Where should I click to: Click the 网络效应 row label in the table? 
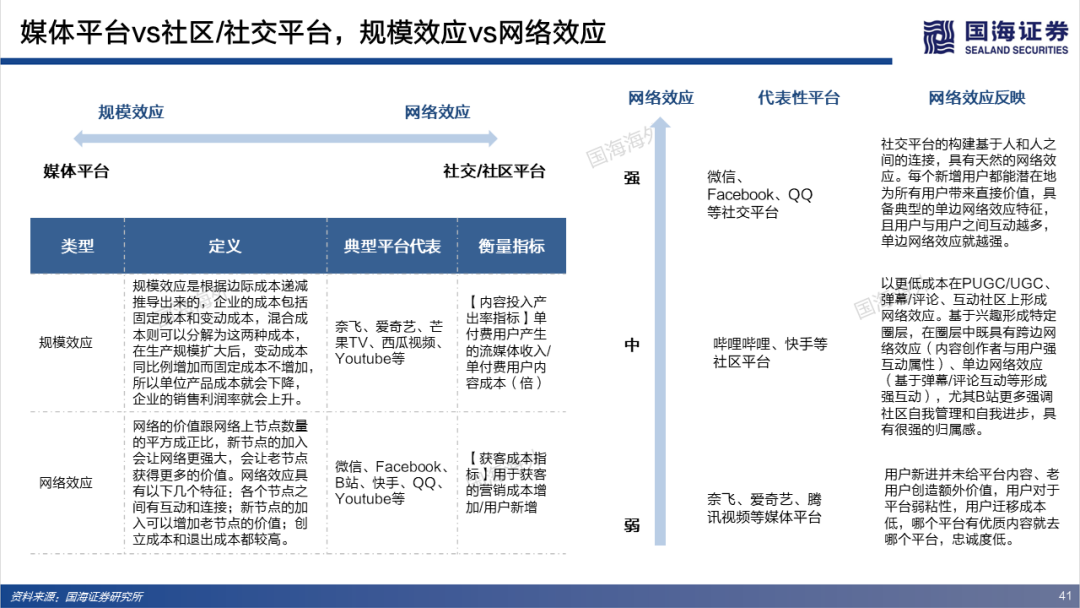point(65,483)
